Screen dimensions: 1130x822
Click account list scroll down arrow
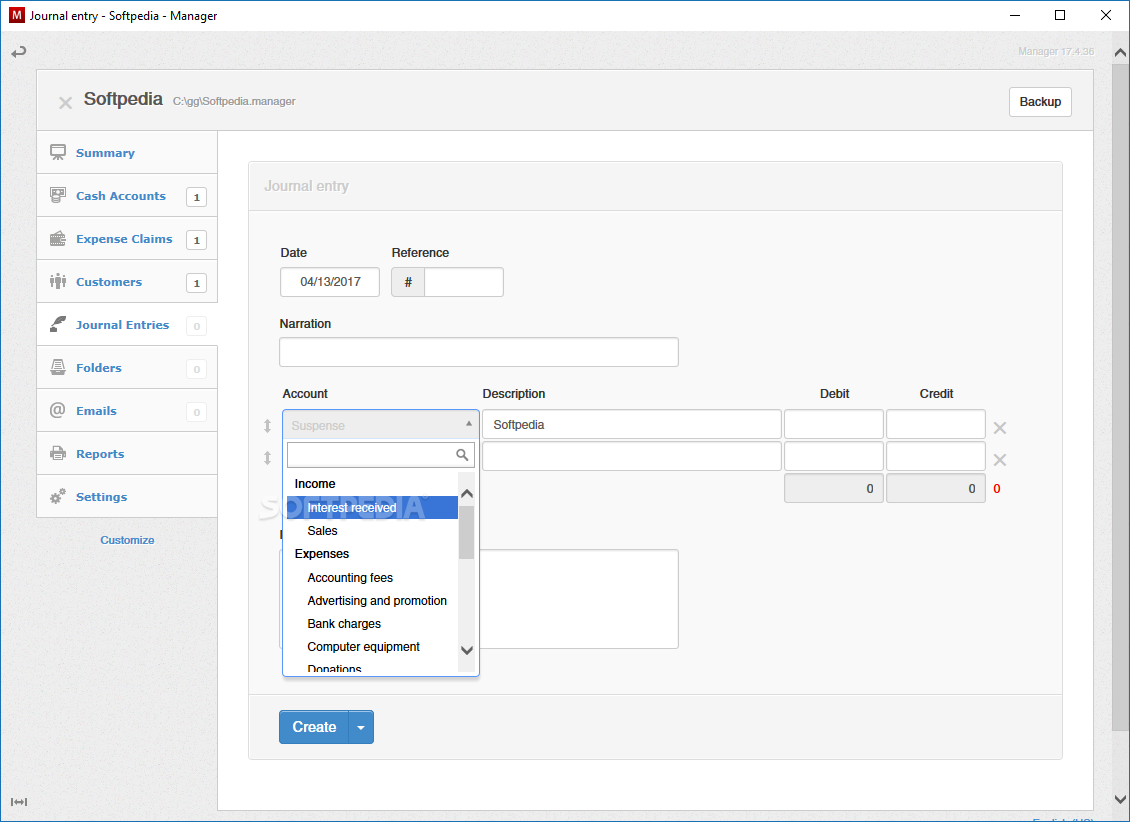[x=467, y=651]
